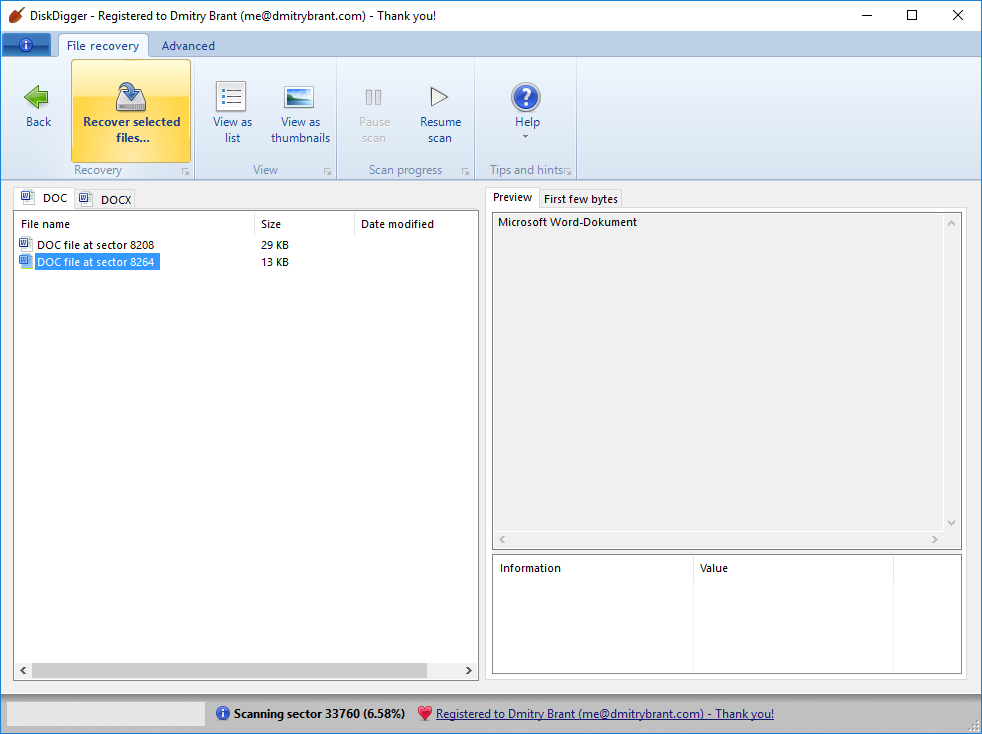This screenshot has height=734, width=982.
Task: Click the green Back arrow icon
Action: point(36,97)
